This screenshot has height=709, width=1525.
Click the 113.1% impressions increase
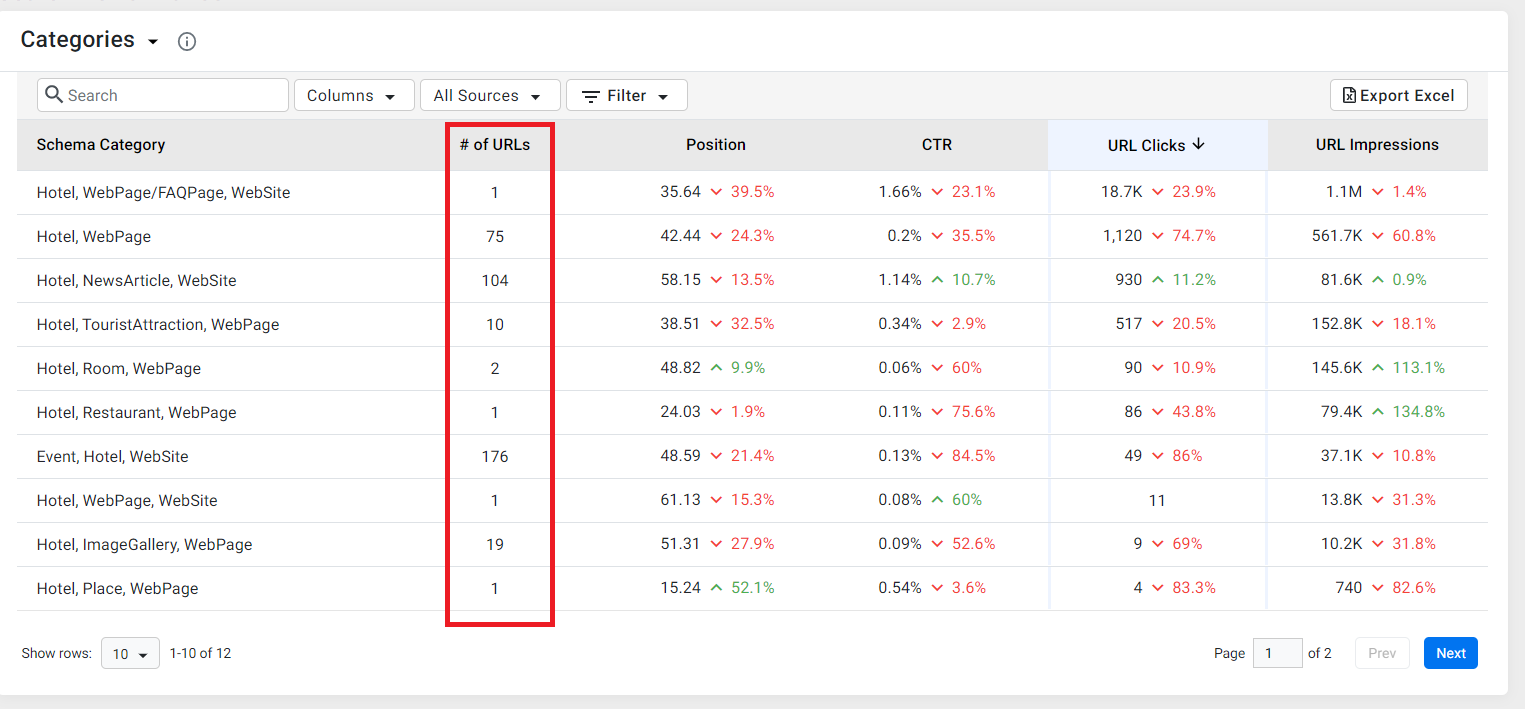point(1419,368)
